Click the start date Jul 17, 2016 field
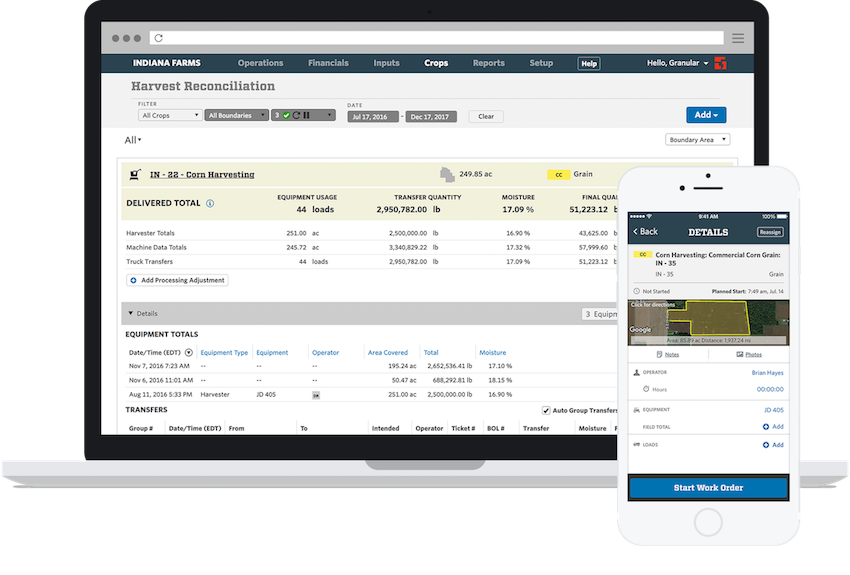Viewport: 850px width, 575px height. click(x=373, y=117)
